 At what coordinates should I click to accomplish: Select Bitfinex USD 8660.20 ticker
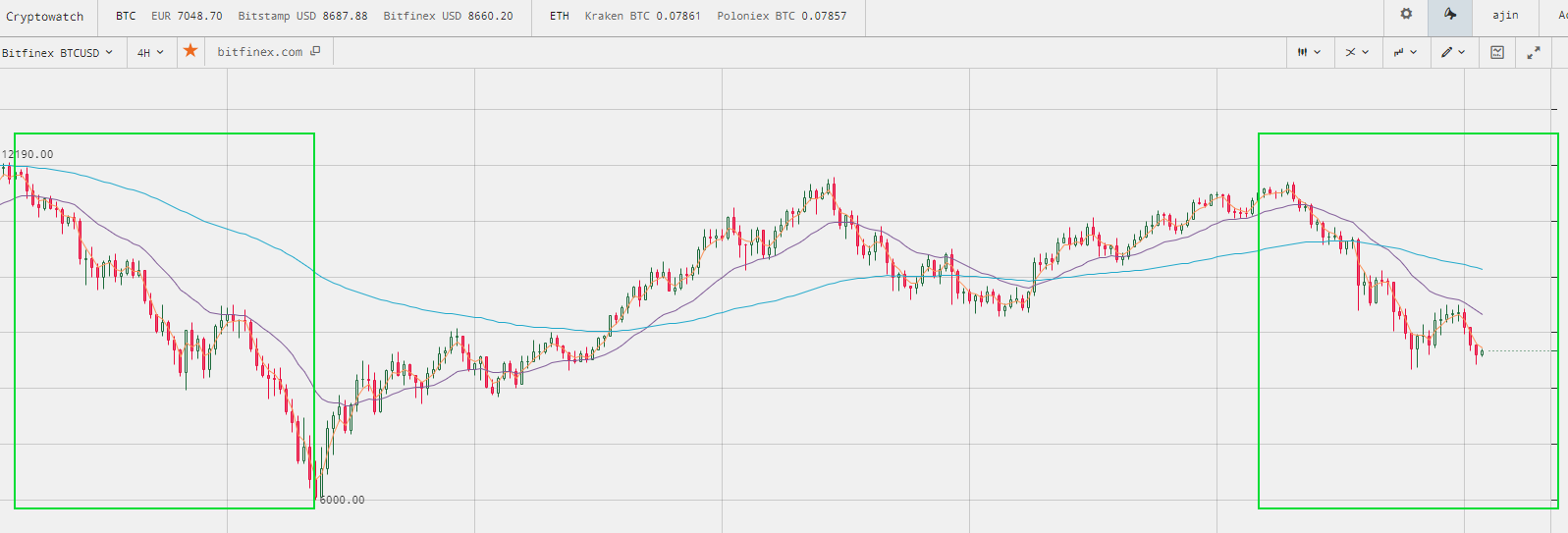tap(448, 16)
